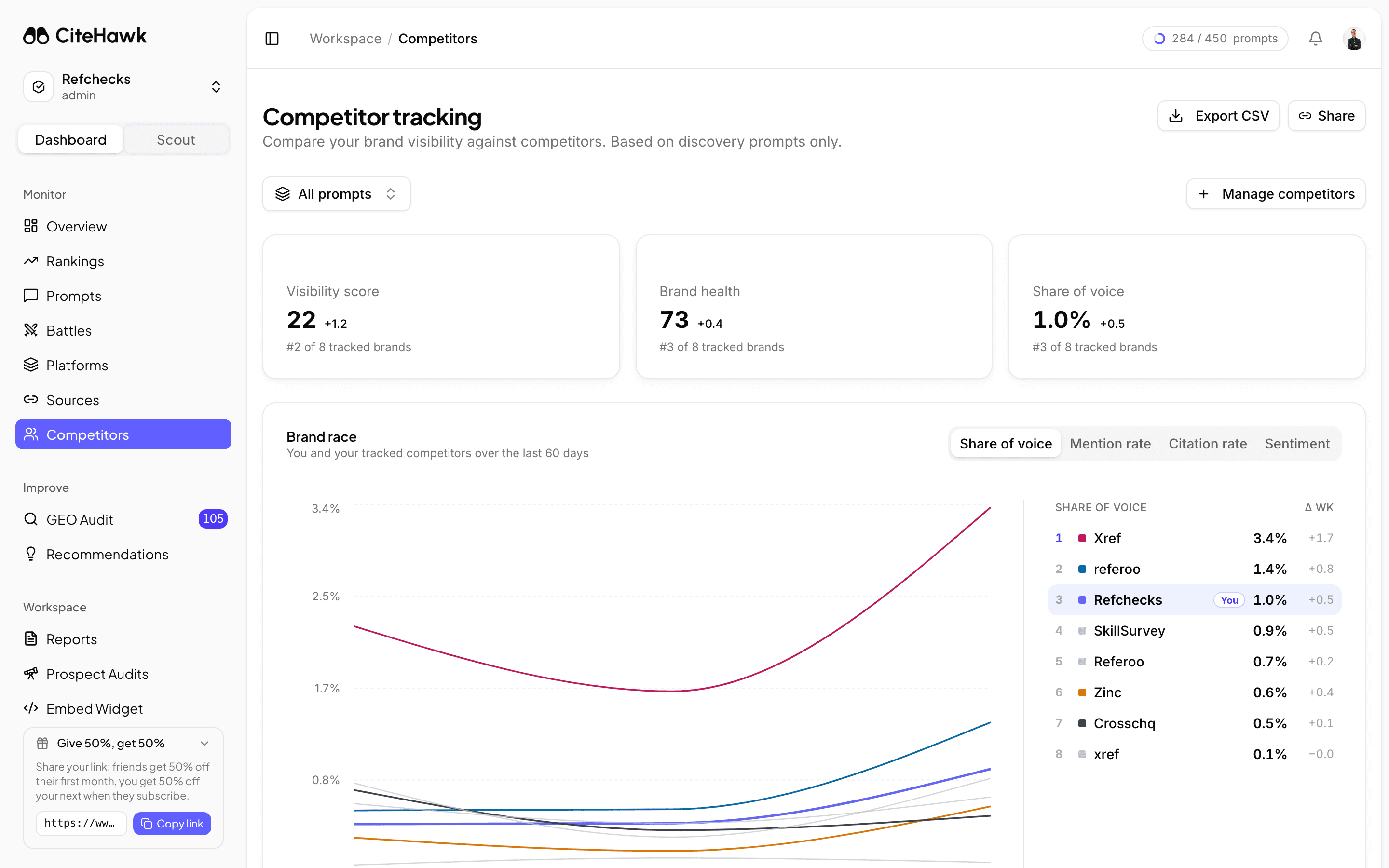Select the Share of voice chart tab

click(x=1006, y=444)
